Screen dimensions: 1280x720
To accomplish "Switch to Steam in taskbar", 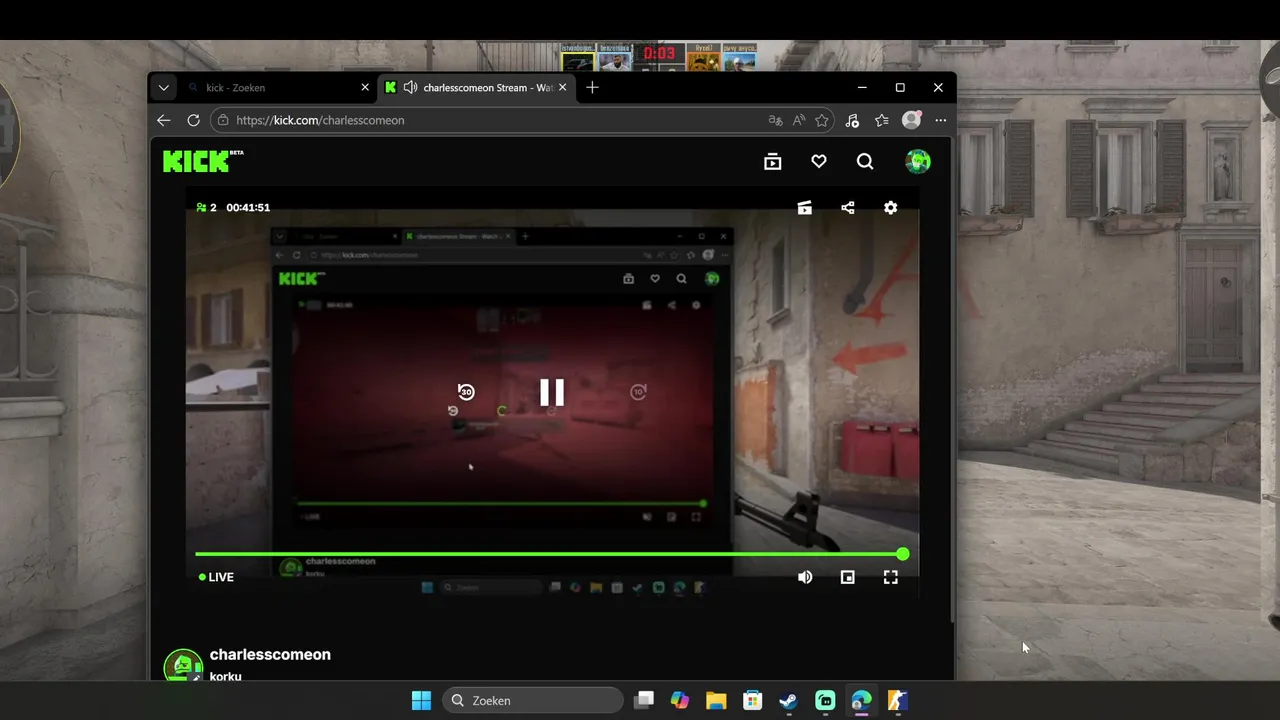I will [788, 701].
